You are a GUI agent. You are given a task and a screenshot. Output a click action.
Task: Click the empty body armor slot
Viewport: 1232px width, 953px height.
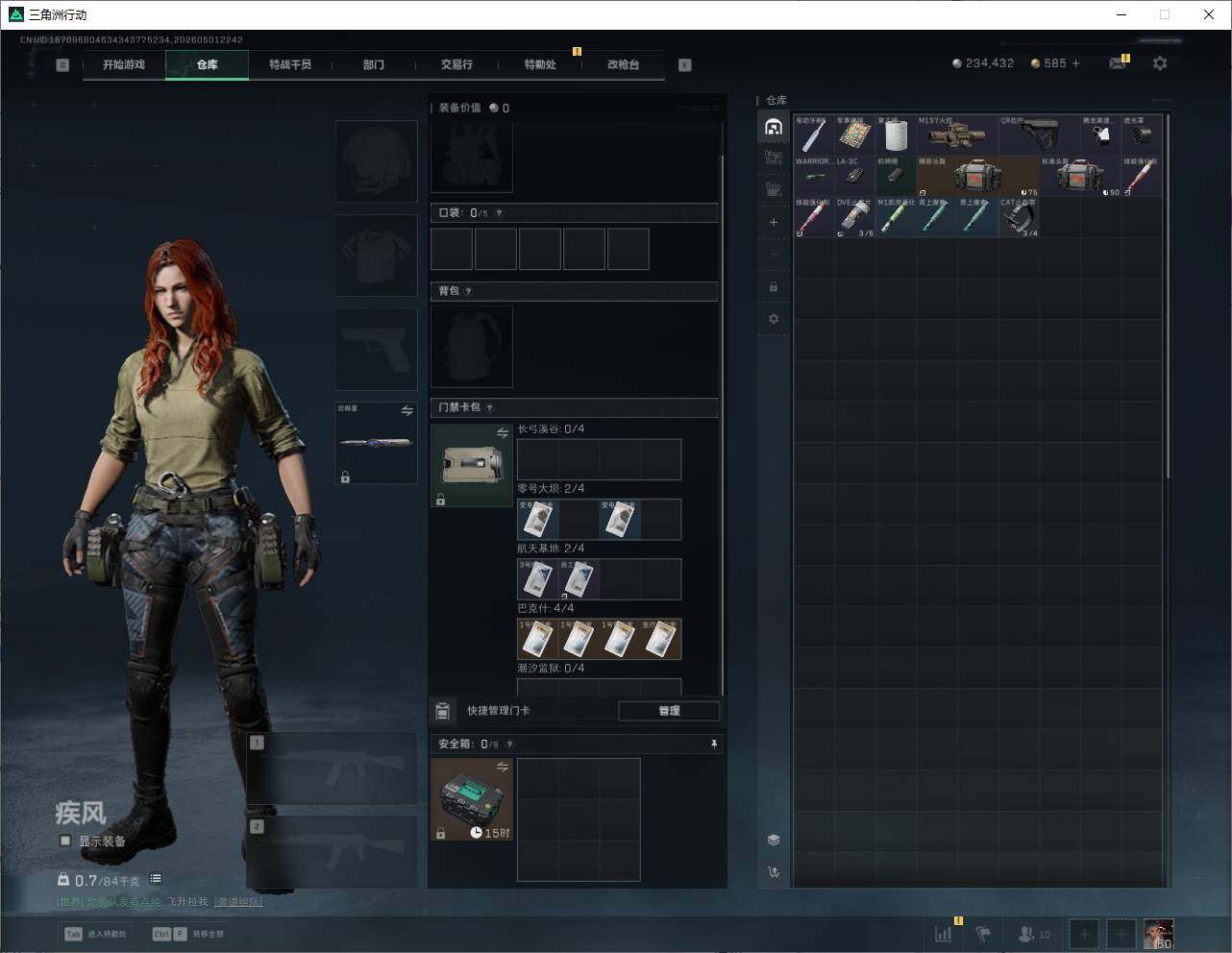click(376, 255)
